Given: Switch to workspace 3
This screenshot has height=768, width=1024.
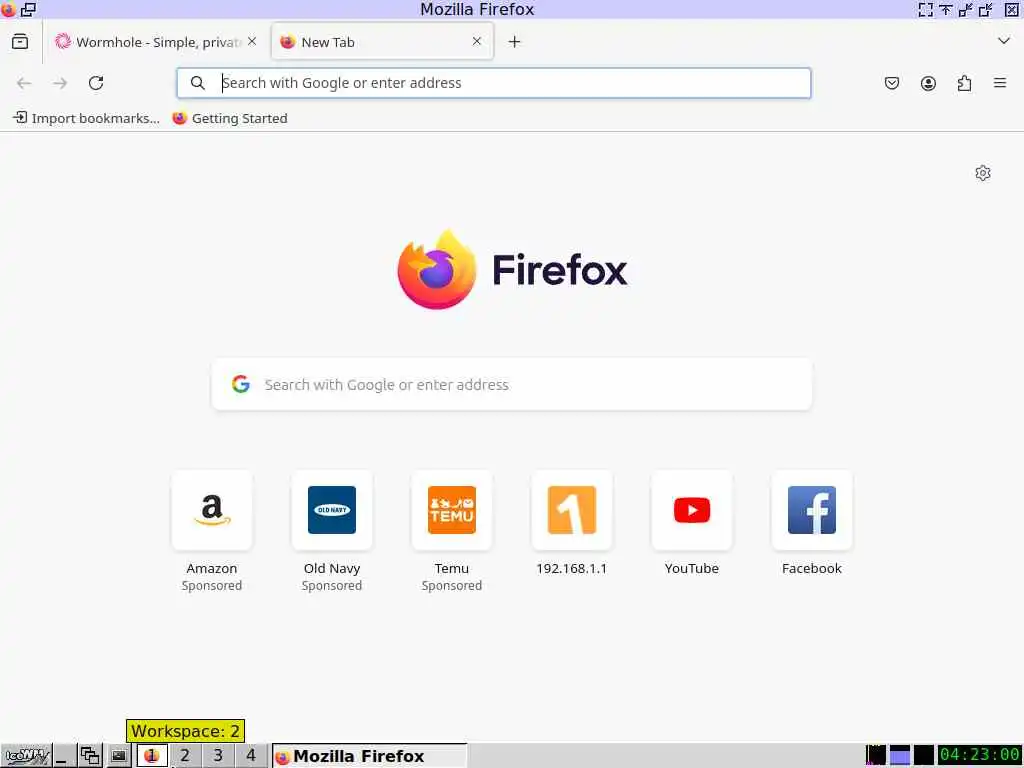Looking at the screenshot, I should pyautogui.click(x=218, y=756).
